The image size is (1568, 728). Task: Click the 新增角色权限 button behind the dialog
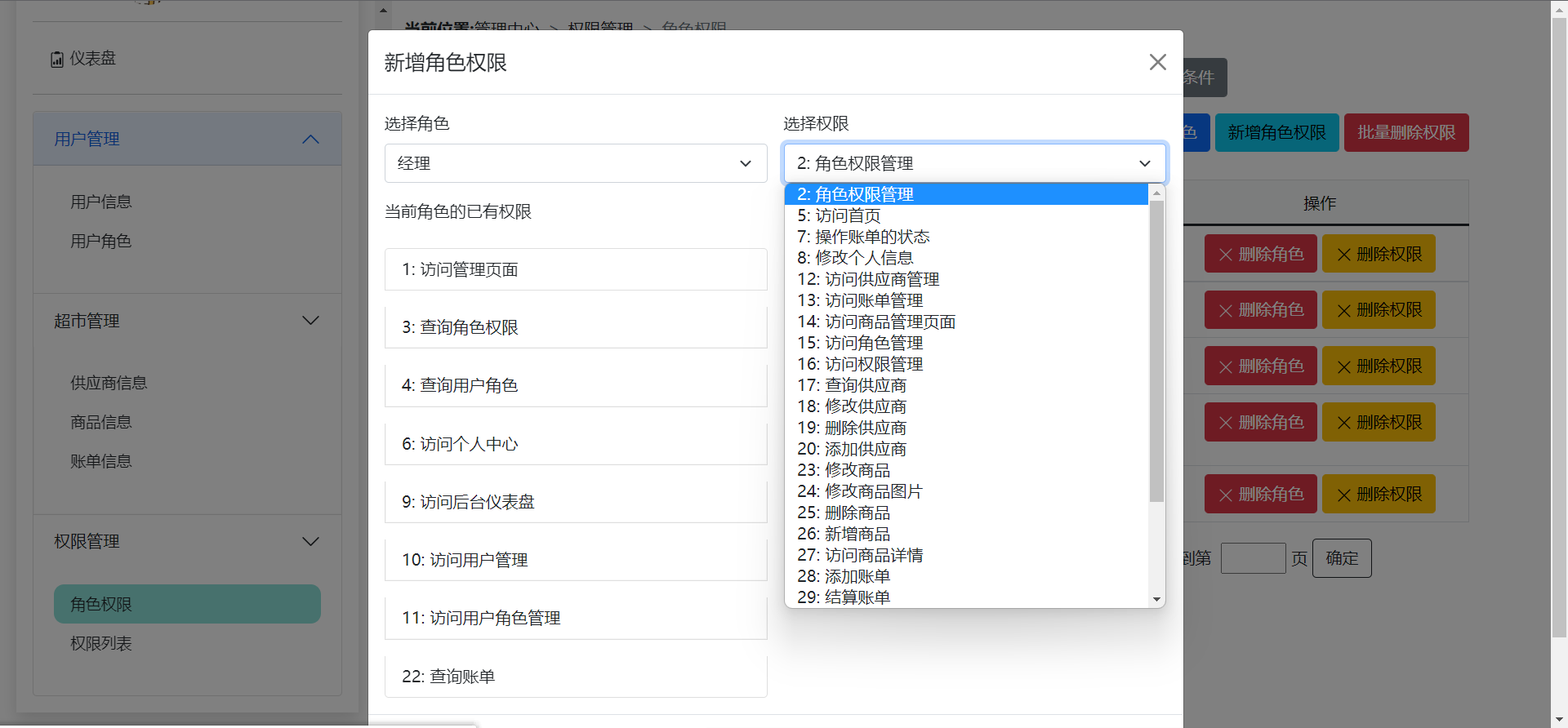(x=1277, y=132)
